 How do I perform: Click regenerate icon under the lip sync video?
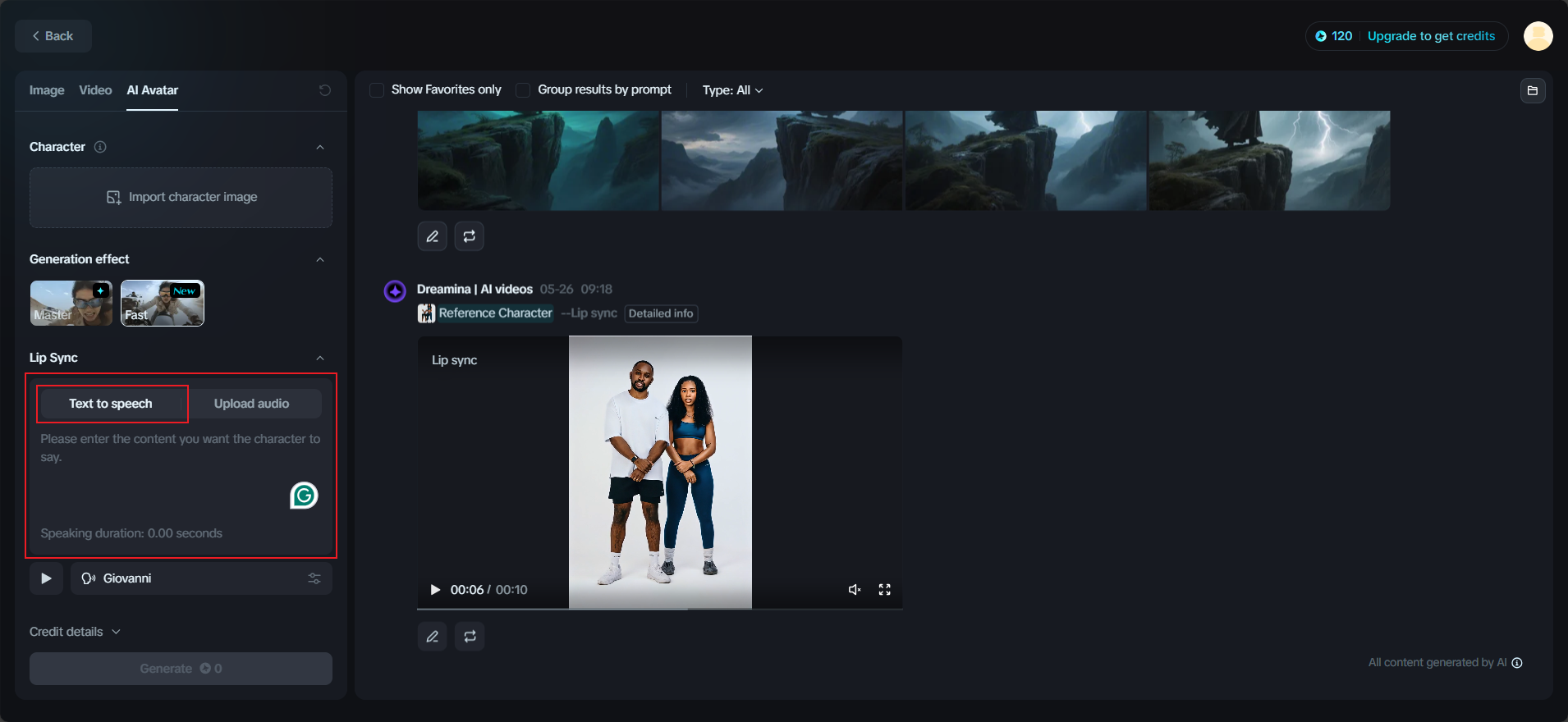pyautogui.click(x=470, y=637)
